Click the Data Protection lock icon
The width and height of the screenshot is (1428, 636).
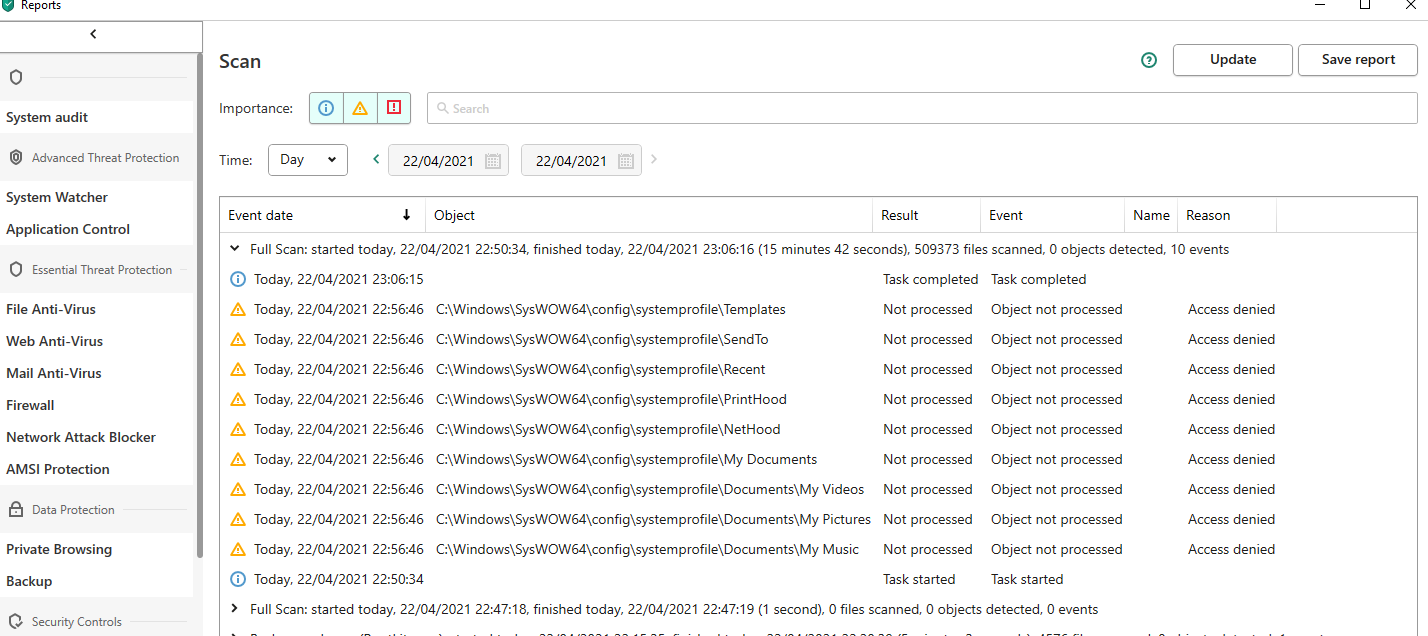(16, 509)
